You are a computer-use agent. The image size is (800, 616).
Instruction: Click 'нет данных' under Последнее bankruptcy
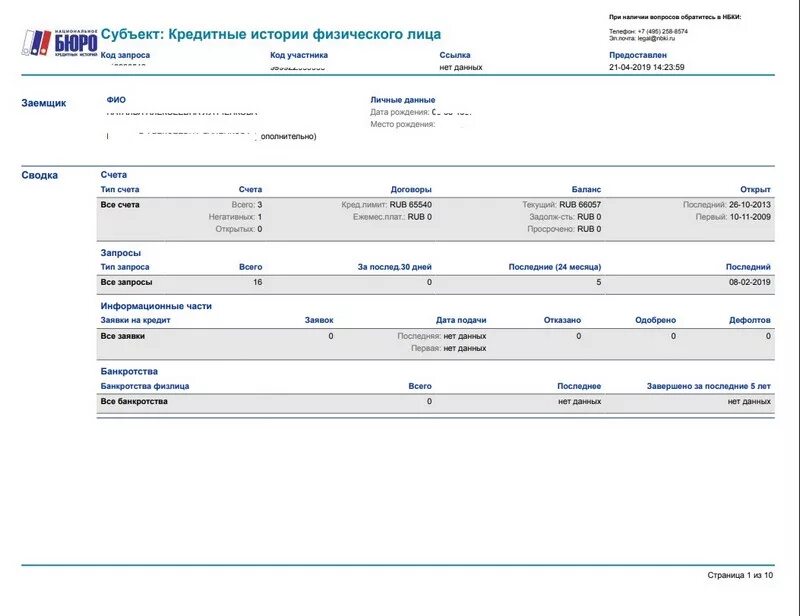coord(580,402)
